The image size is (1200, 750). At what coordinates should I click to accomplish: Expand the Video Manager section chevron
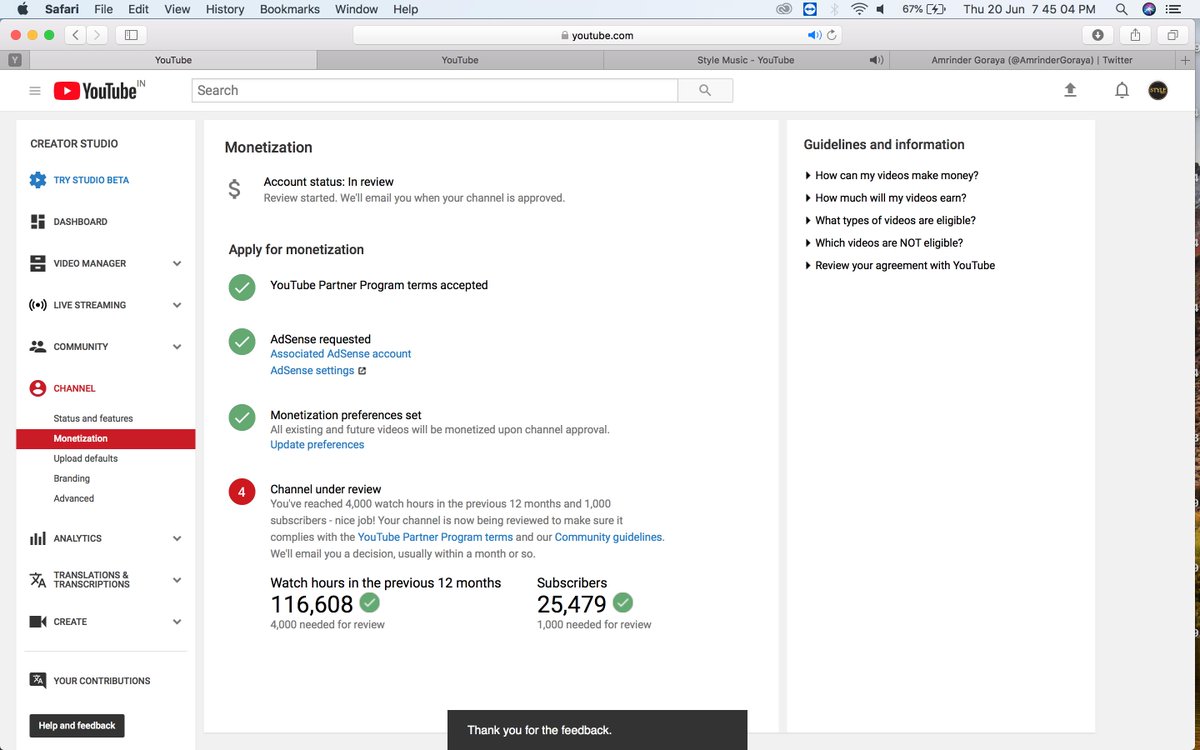pos(177,264)
